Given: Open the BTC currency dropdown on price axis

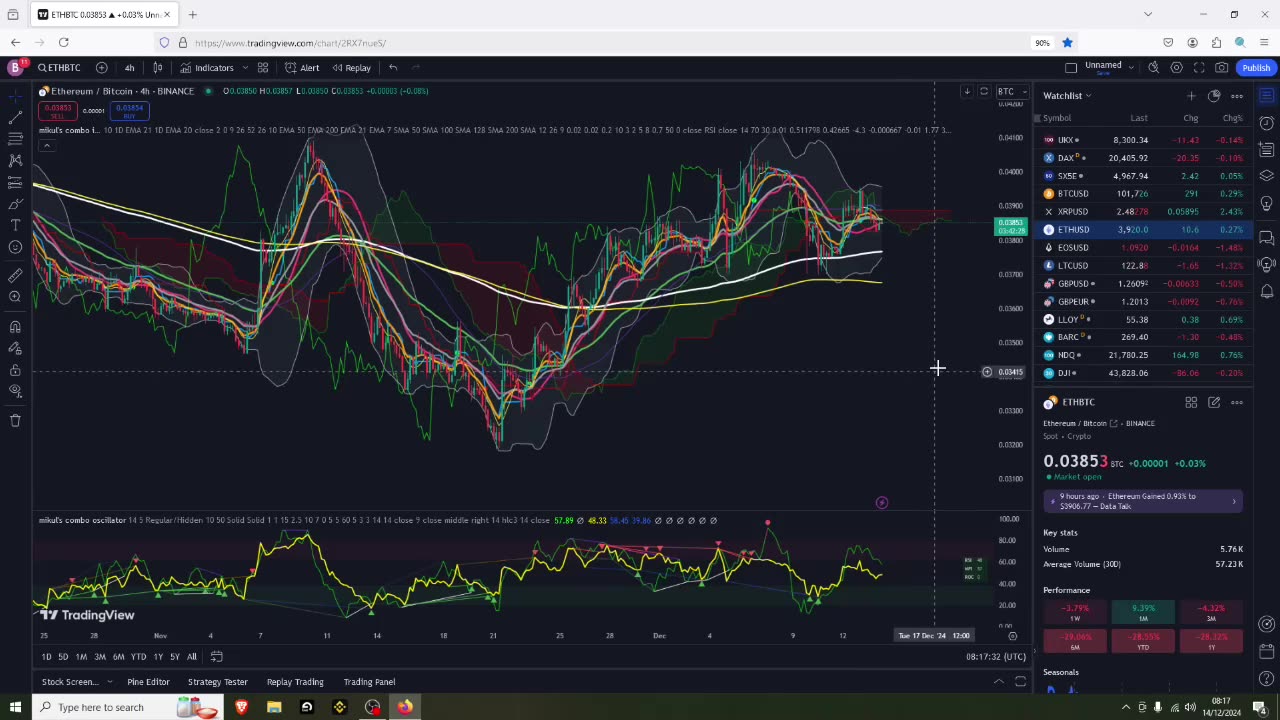Looking at the screenshot, I should click(x=1010, y=91).
